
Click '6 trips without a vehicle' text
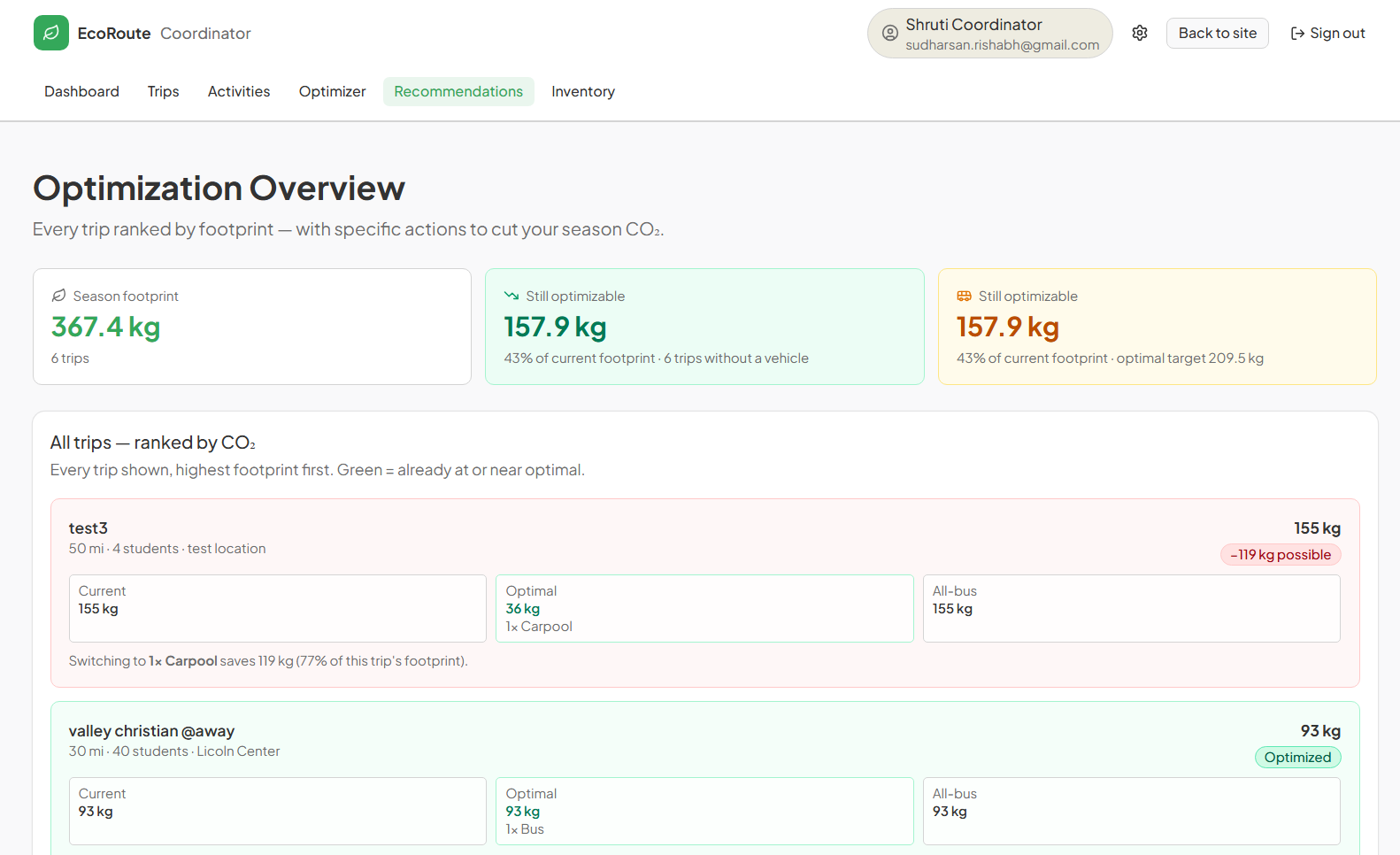click(736, 358)
